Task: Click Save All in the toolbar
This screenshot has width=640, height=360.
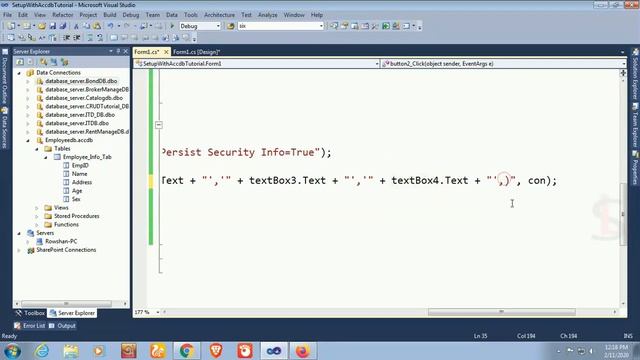Action: coord(62,26)
